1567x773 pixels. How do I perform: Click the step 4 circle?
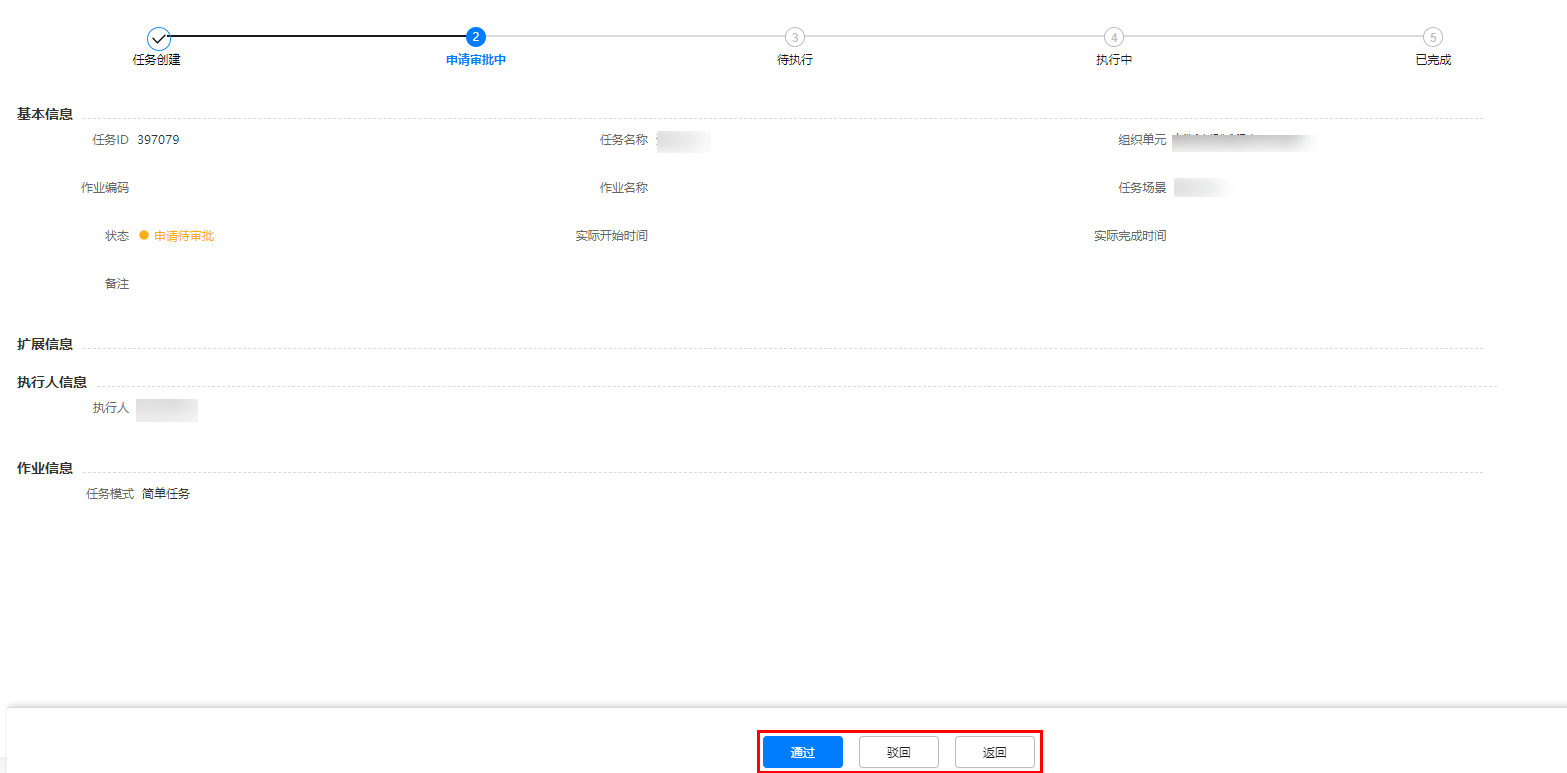point(1113,37)
